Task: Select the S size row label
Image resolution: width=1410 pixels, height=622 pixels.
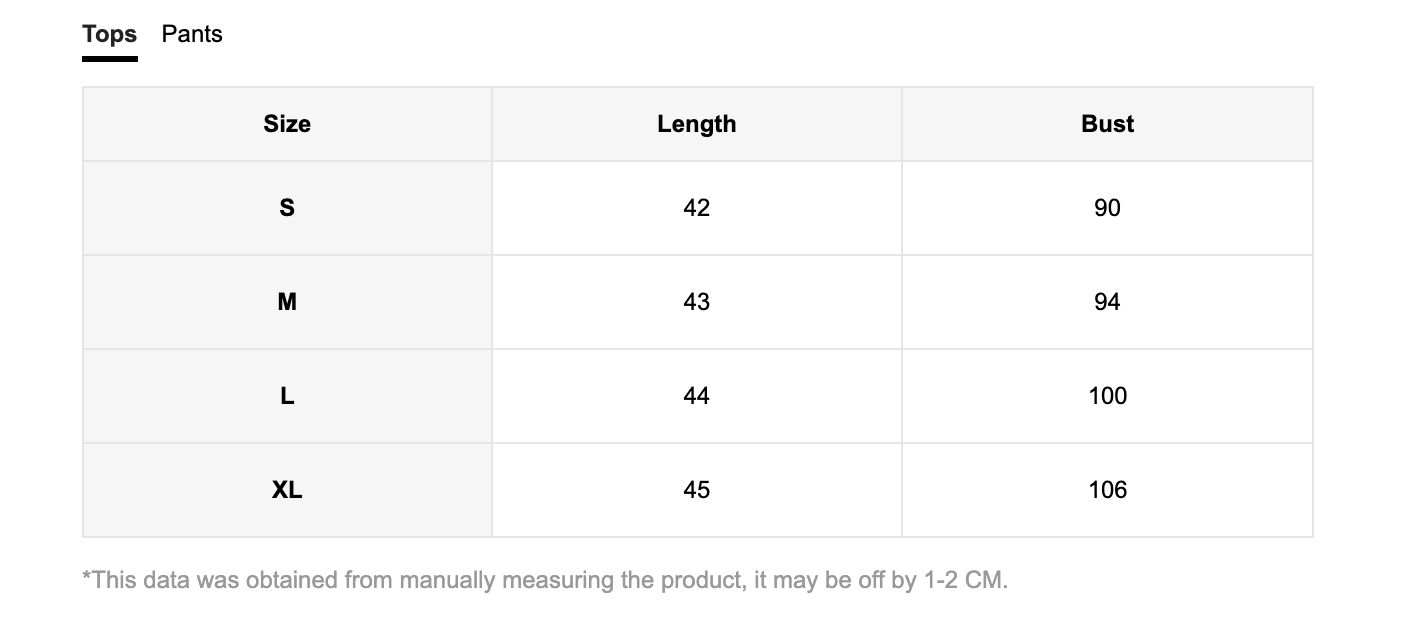Action: pyautogui.click(x=287, y=208)
